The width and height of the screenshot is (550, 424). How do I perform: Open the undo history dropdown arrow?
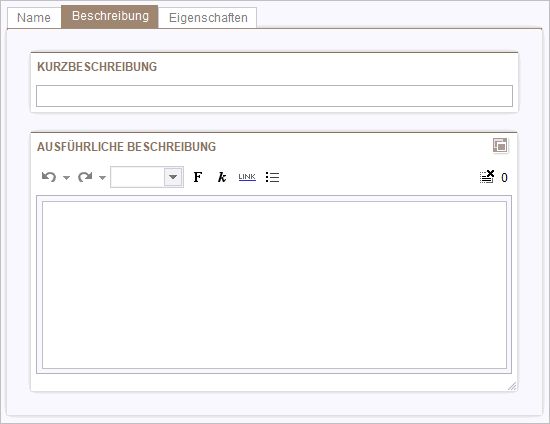pyautogui.click(x=66, y=178)
